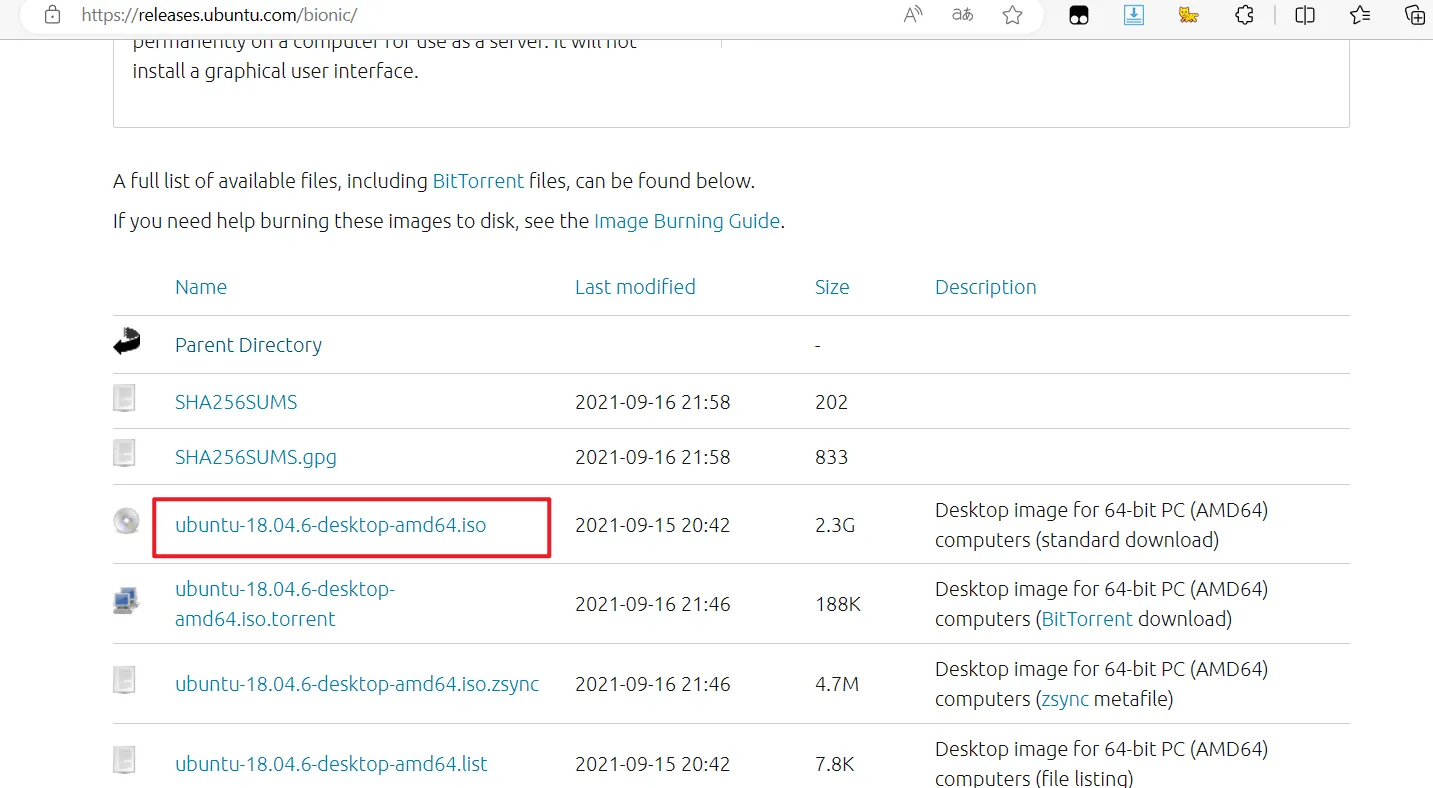The width and height of the screenshot is (1433, 788).
Task: Click the file icon beside SHA256SUMS.gpg
Action: tap(124, 453)
